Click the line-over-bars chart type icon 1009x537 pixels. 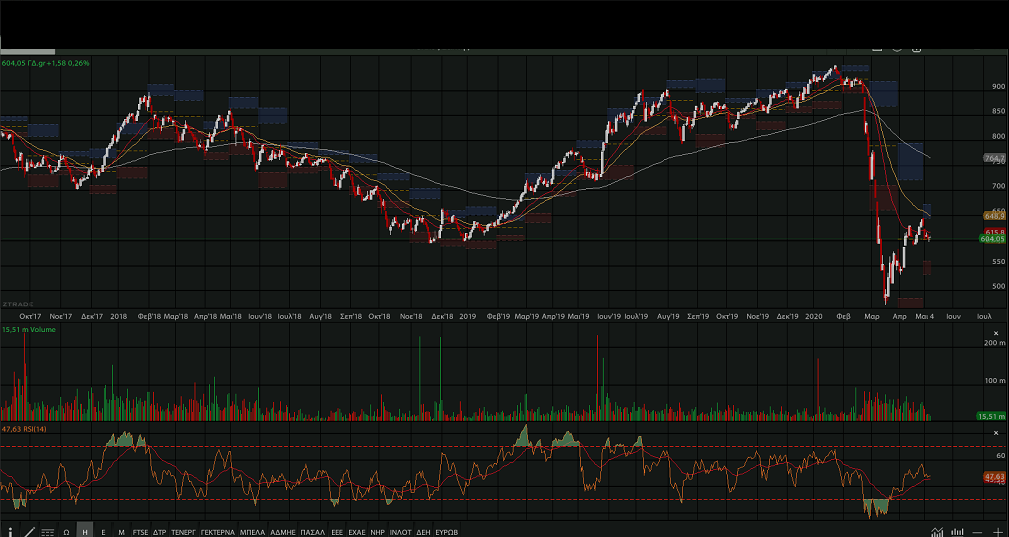[937, 531]
